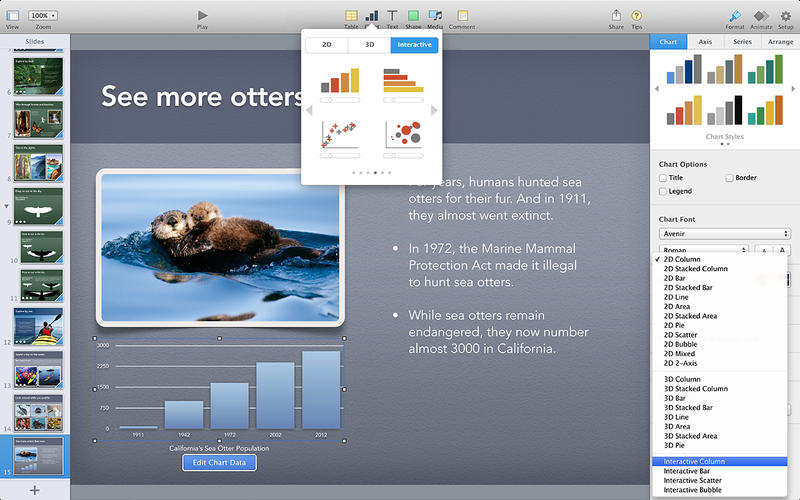Apply the black grayscale chart style
The height and width of the screenshot is (500, 800).
(x=724, y=110)
